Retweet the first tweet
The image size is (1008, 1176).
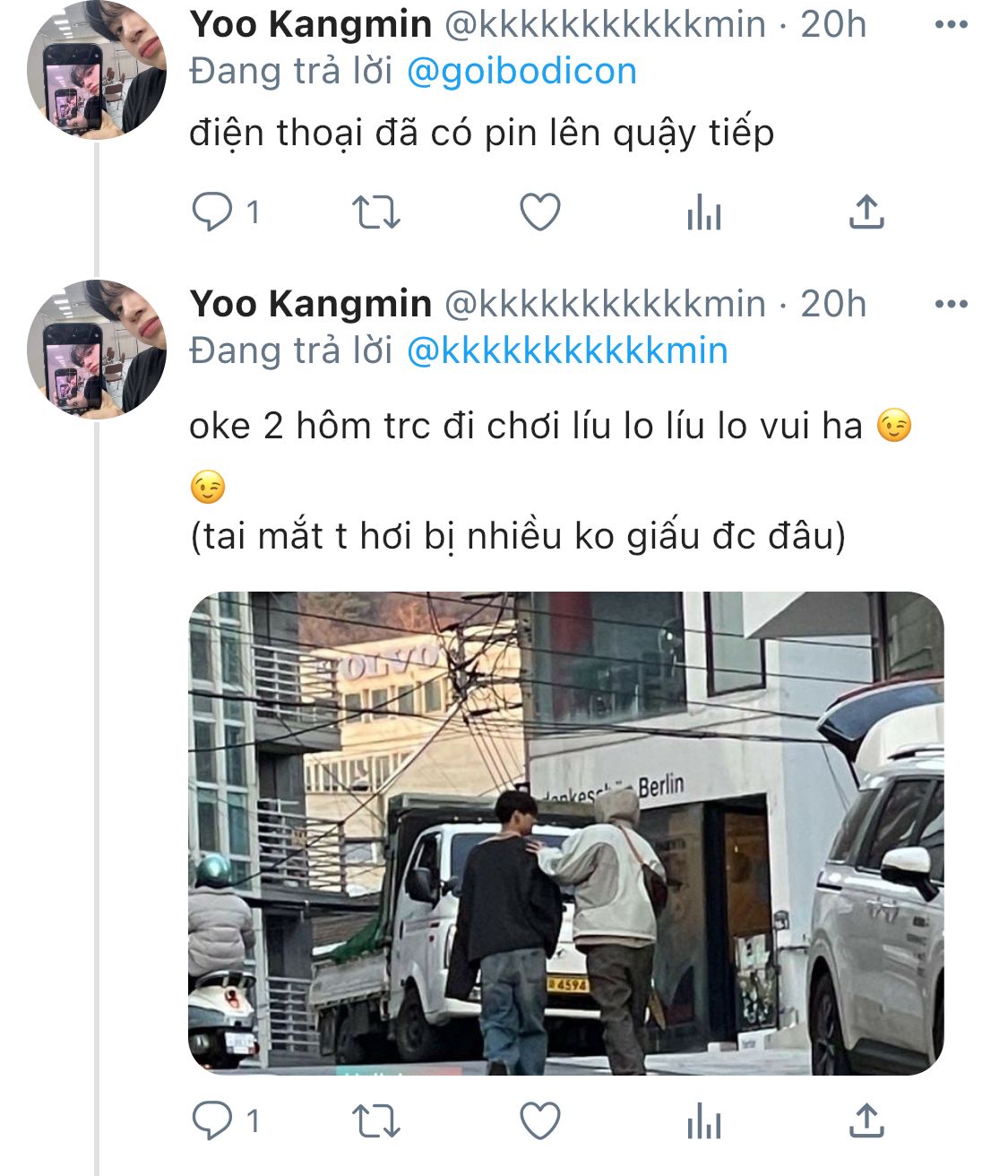(375, 213)
